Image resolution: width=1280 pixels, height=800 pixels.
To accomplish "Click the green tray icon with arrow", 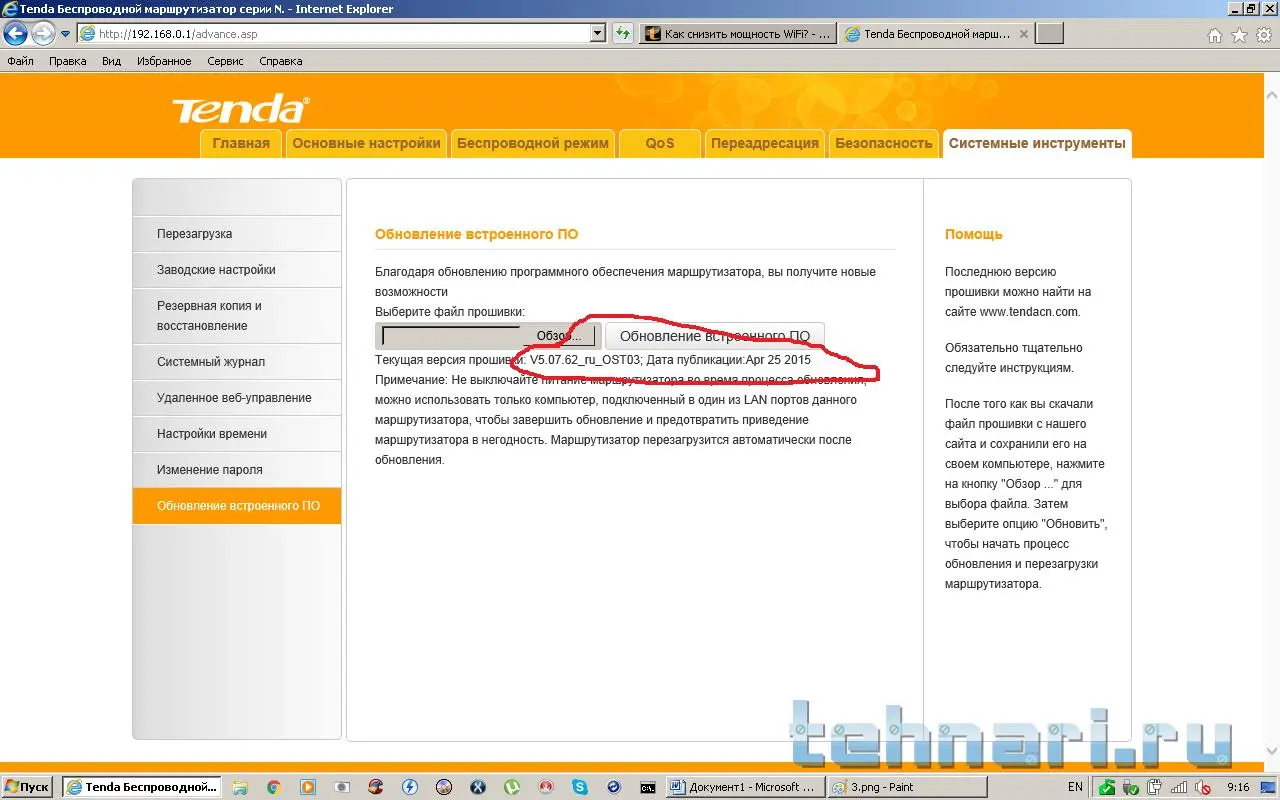I will (x=1108, y=787).
